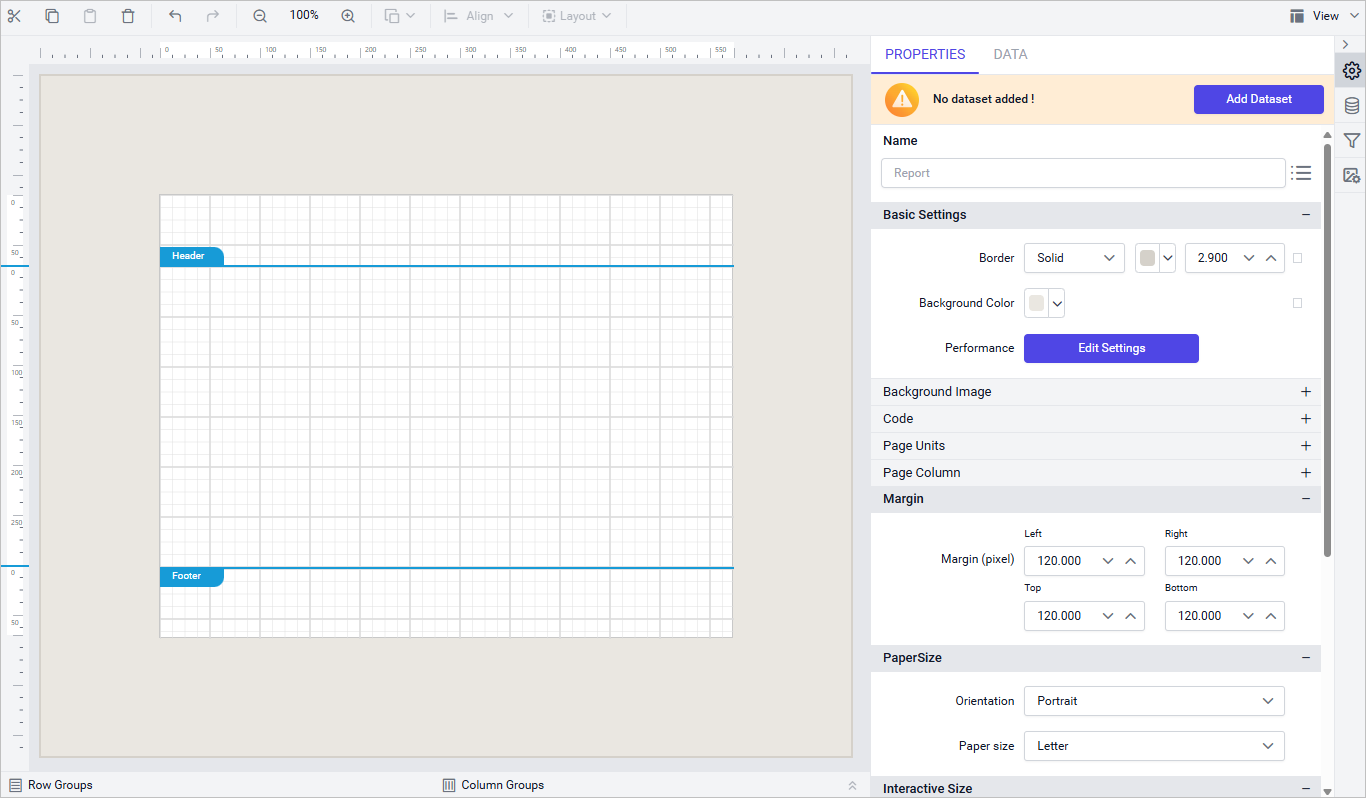1366x798 pixels.
Task: Click the Zoom in magnifier icon
Action: pyautogui.click(x=348, y=16)
